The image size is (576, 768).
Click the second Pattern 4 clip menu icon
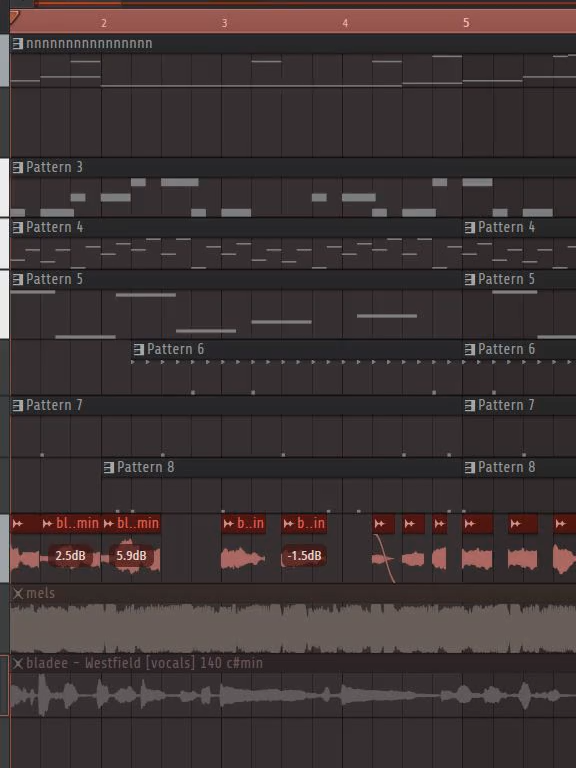click(470, 227)
